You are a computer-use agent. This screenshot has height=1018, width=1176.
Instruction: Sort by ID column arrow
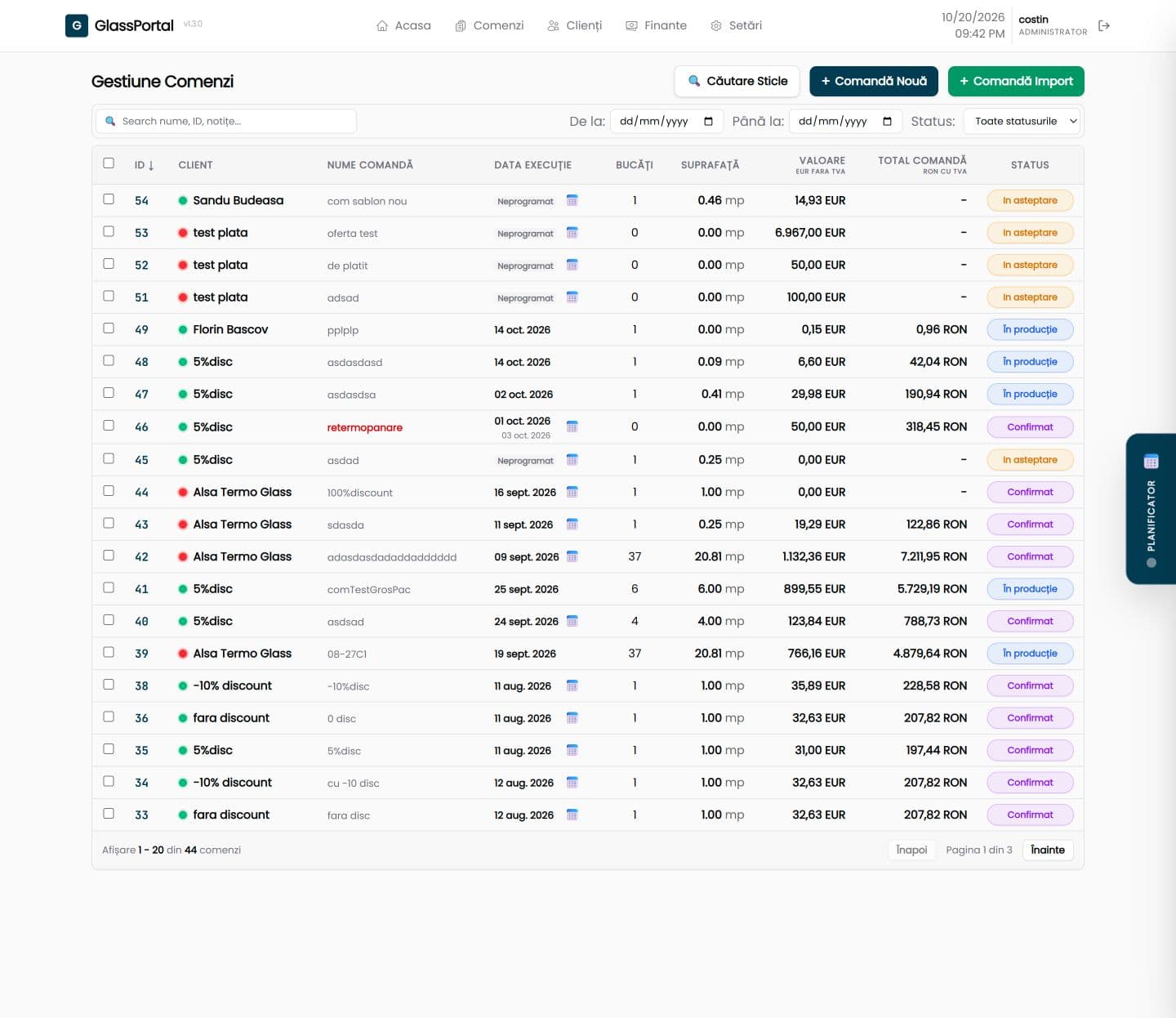151,165
